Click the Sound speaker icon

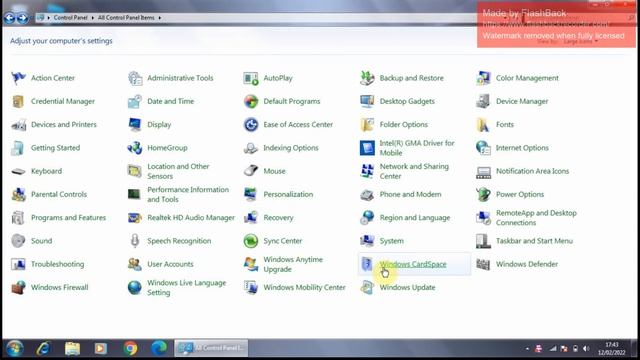coord(18,241)
